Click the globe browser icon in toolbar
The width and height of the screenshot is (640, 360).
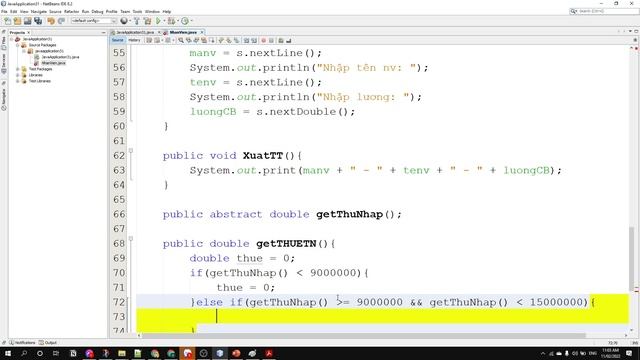tap(124, 21)
